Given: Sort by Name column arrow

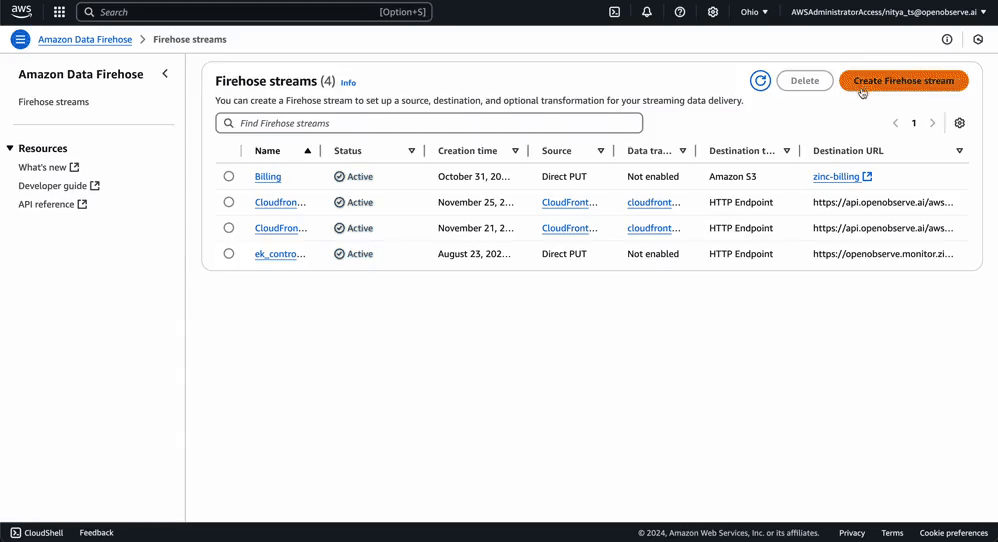Looking at the screenshot, I should 307,151.
